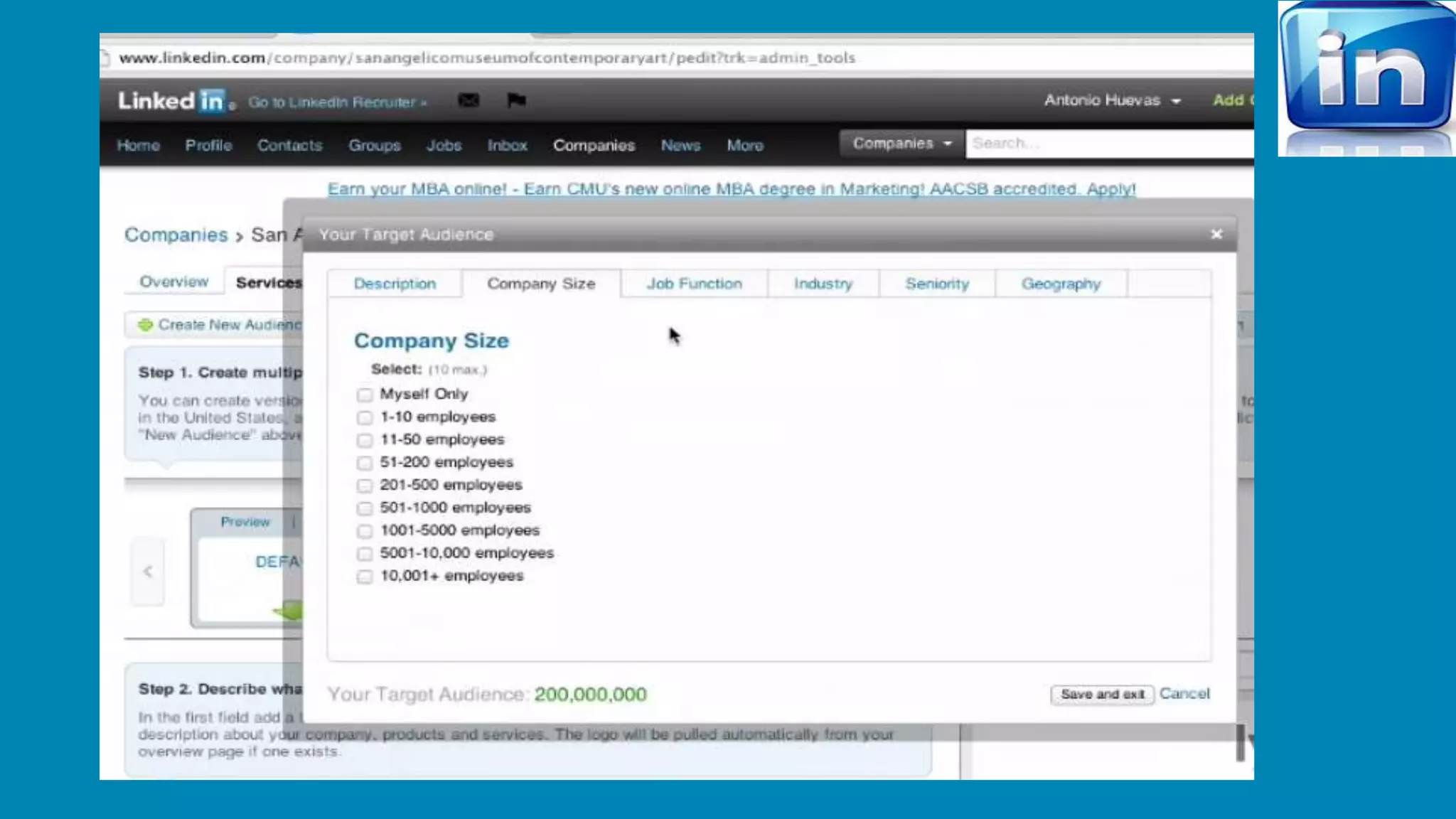Check the Myself Only checkbox

tap(365, 395)
